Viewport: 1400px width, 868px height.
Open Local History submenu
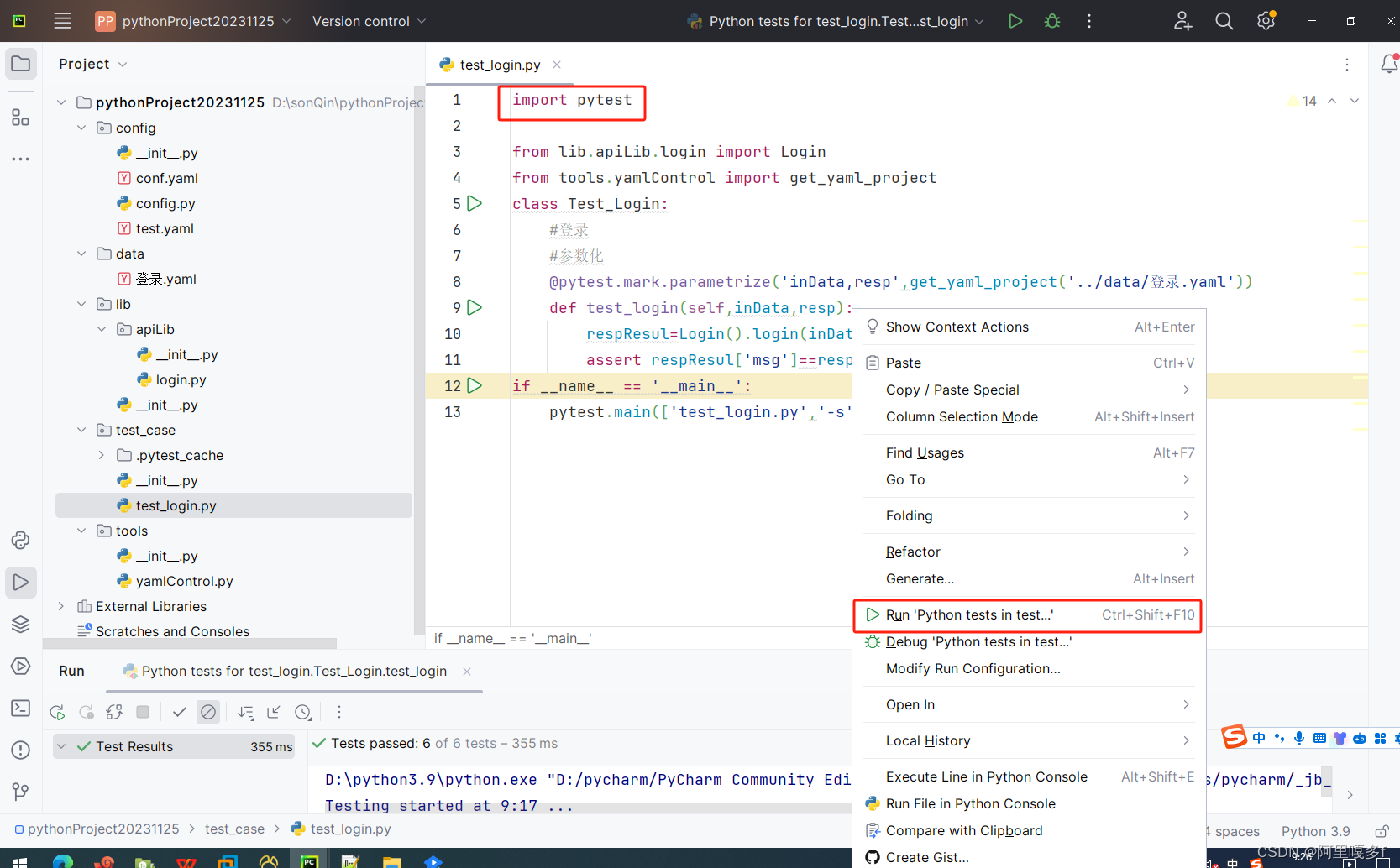tap(1030, 740)
